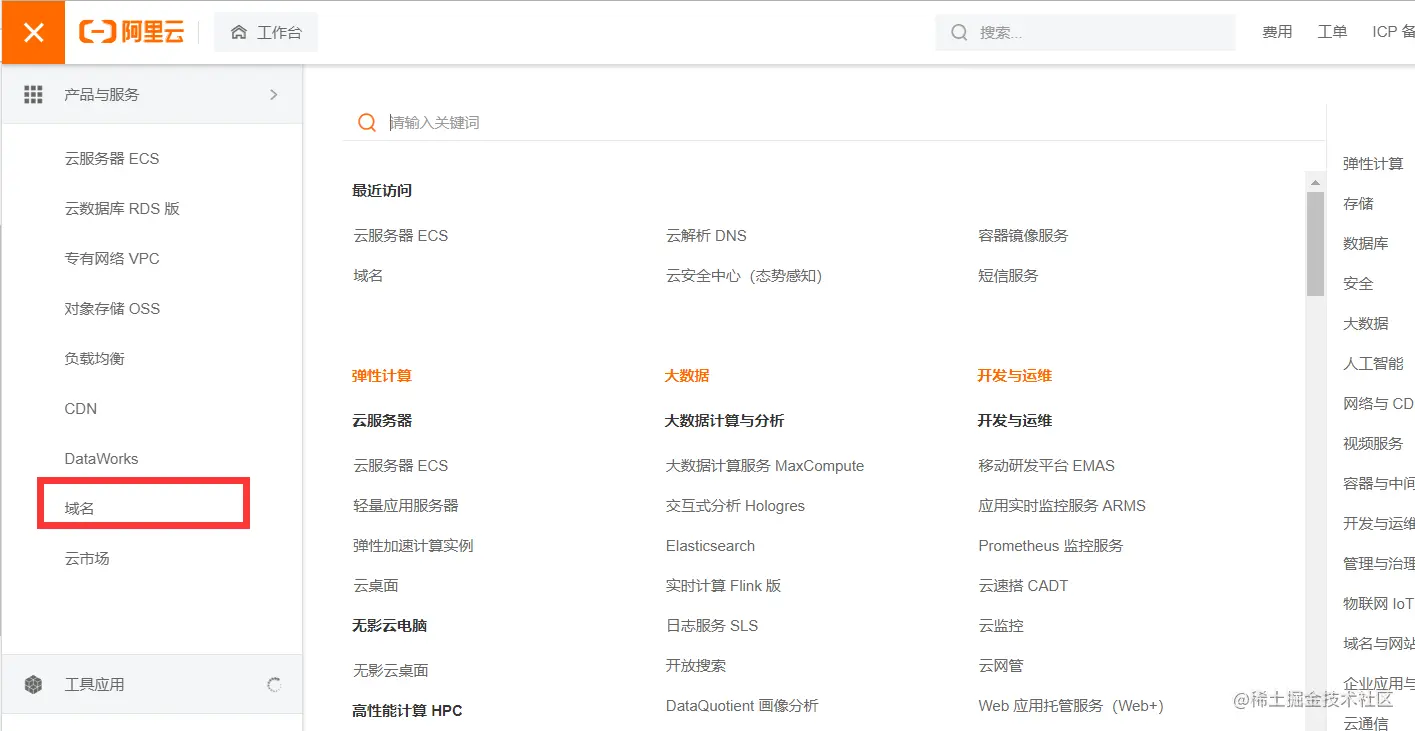This screenshot has width=1415, height=731.
Task: Focus the top 搜索 input field
Action: tap(1085, 32)
